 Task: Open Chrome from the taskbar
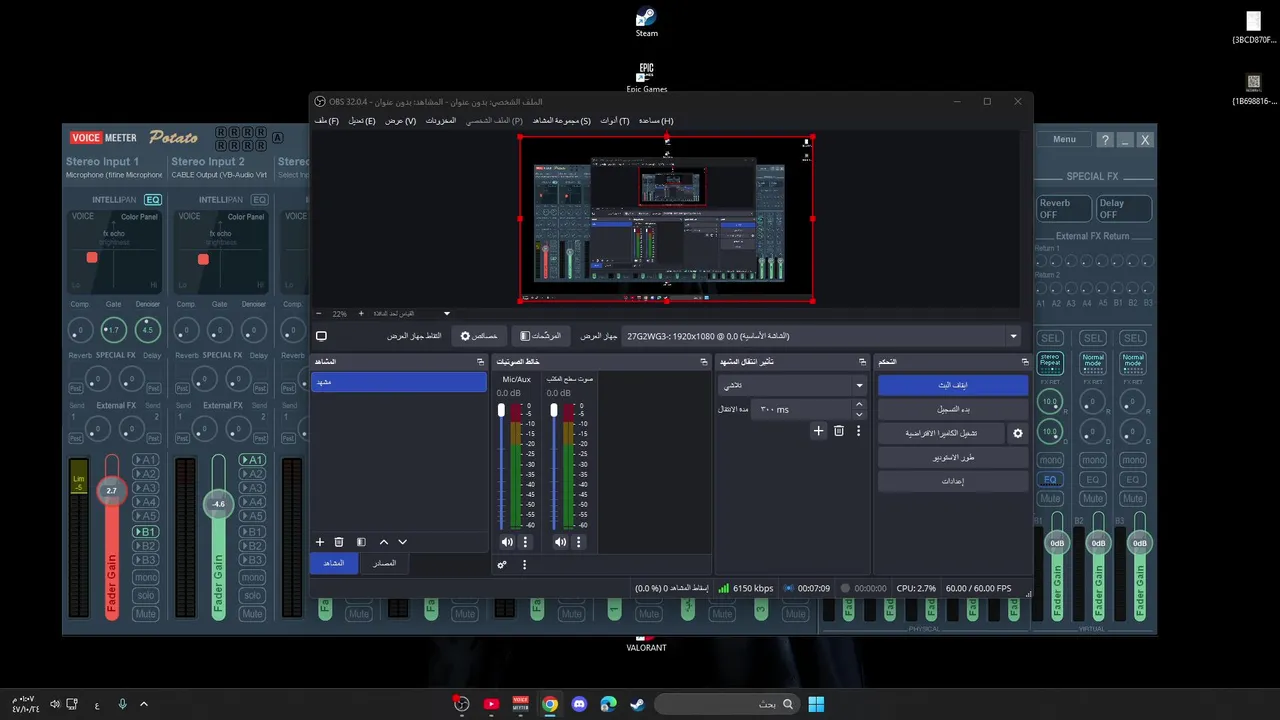pyautogui.click(x=550, y=704)
